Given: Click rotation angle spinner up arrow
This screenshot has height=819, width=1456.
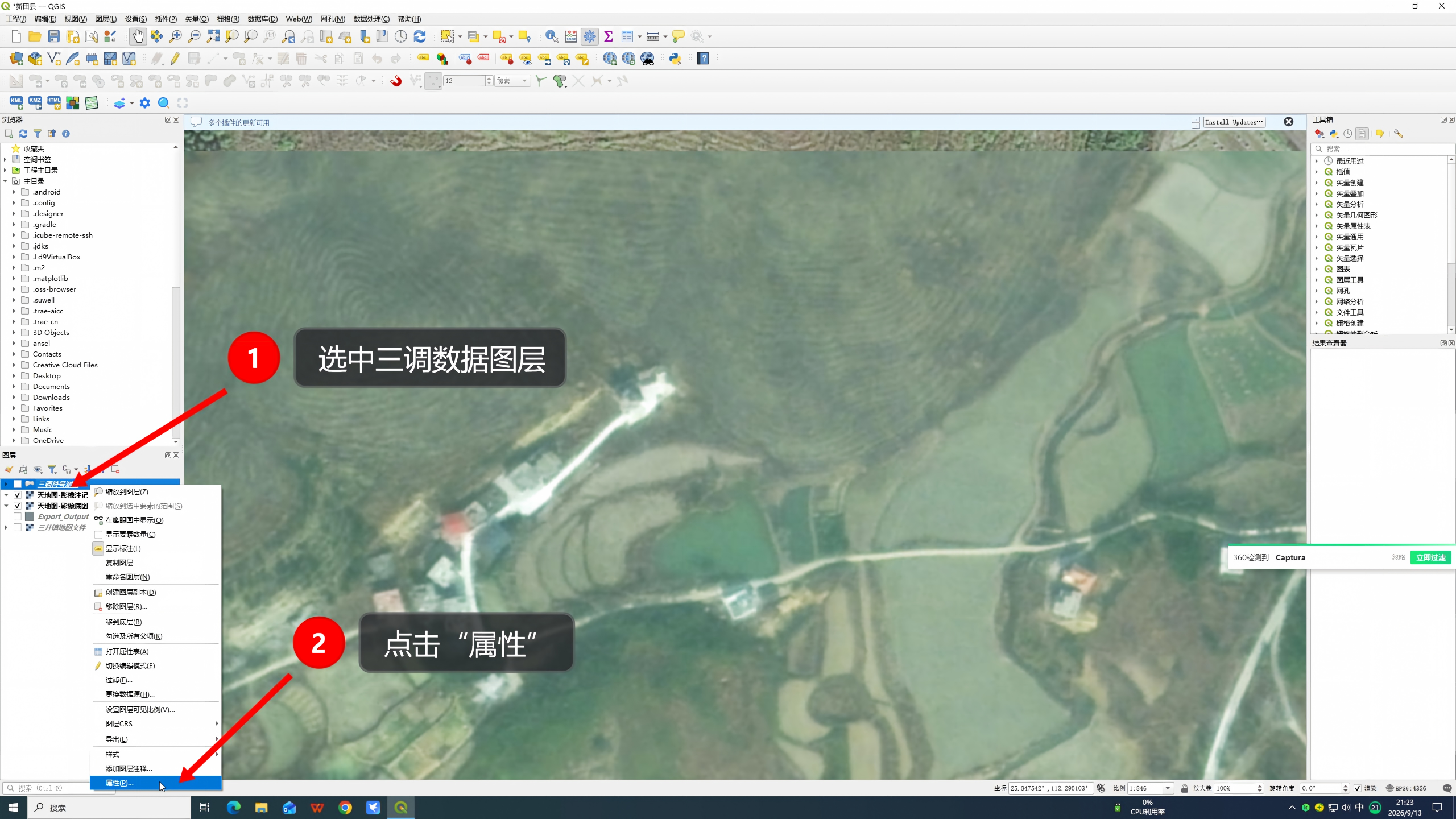Looking at the screenshot, I should pos(1345,785).
